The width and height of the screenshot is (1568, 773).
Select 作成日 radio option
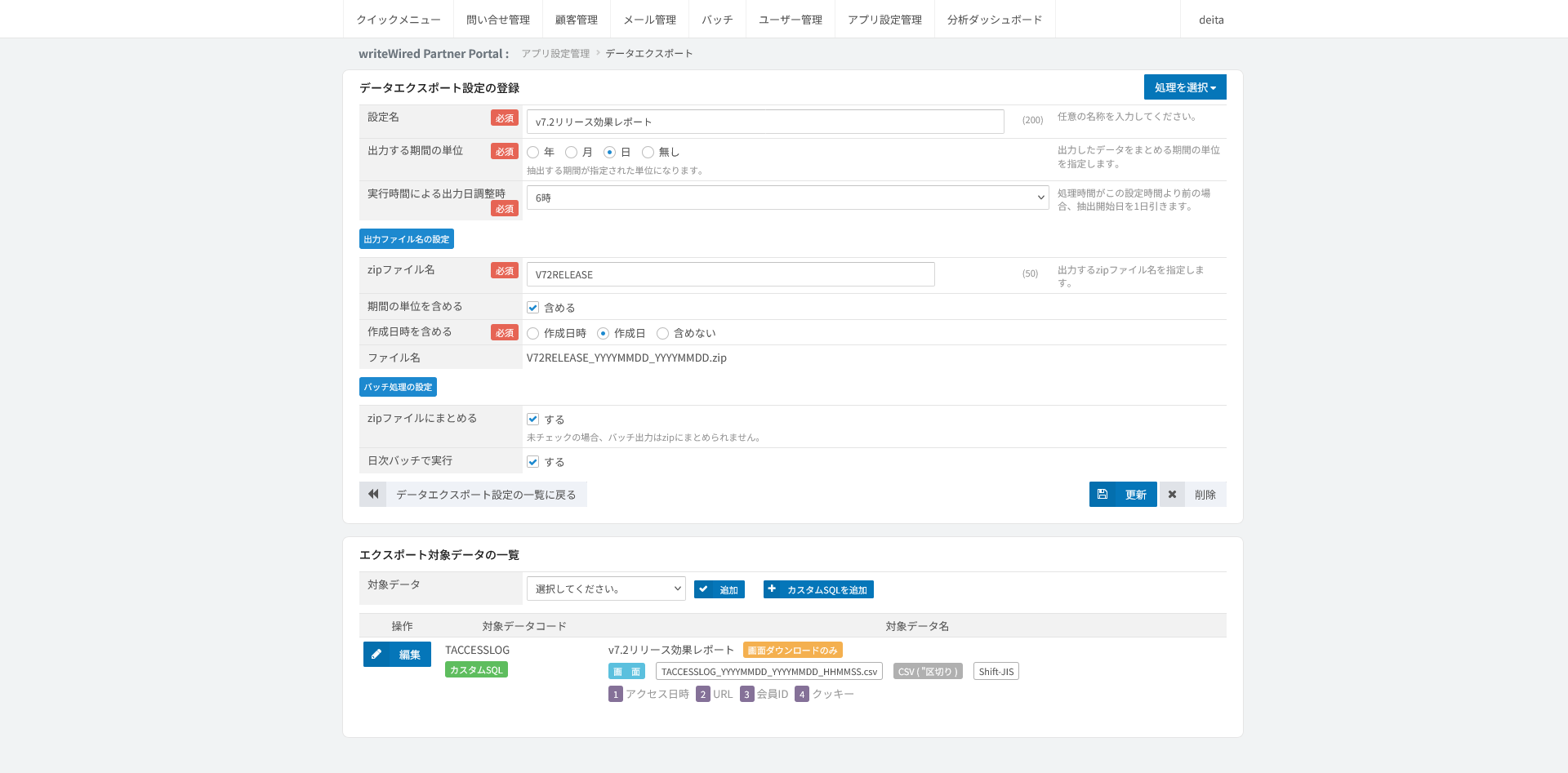point(603,333)
